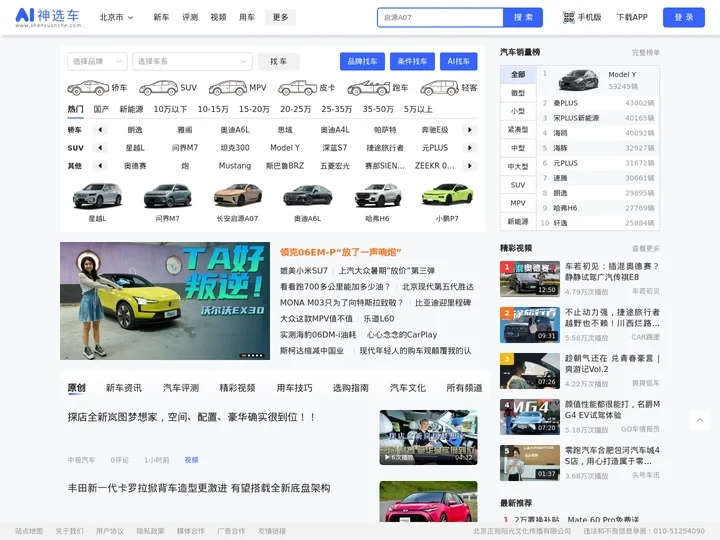
Task: Open the 零跑汽车合肥 video thumbnail
Action: coord(529,462)
